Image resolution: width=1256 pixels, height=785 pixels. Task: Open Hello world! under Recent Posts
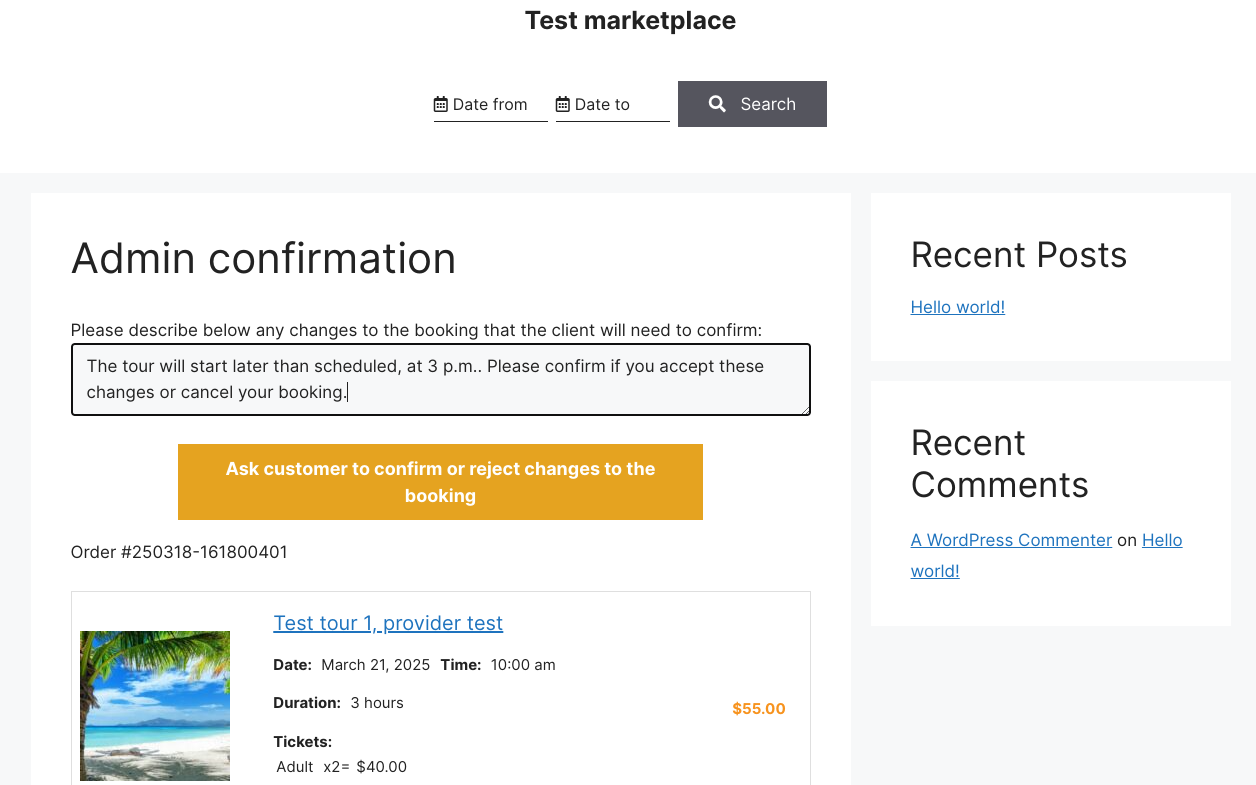[958, 307]
